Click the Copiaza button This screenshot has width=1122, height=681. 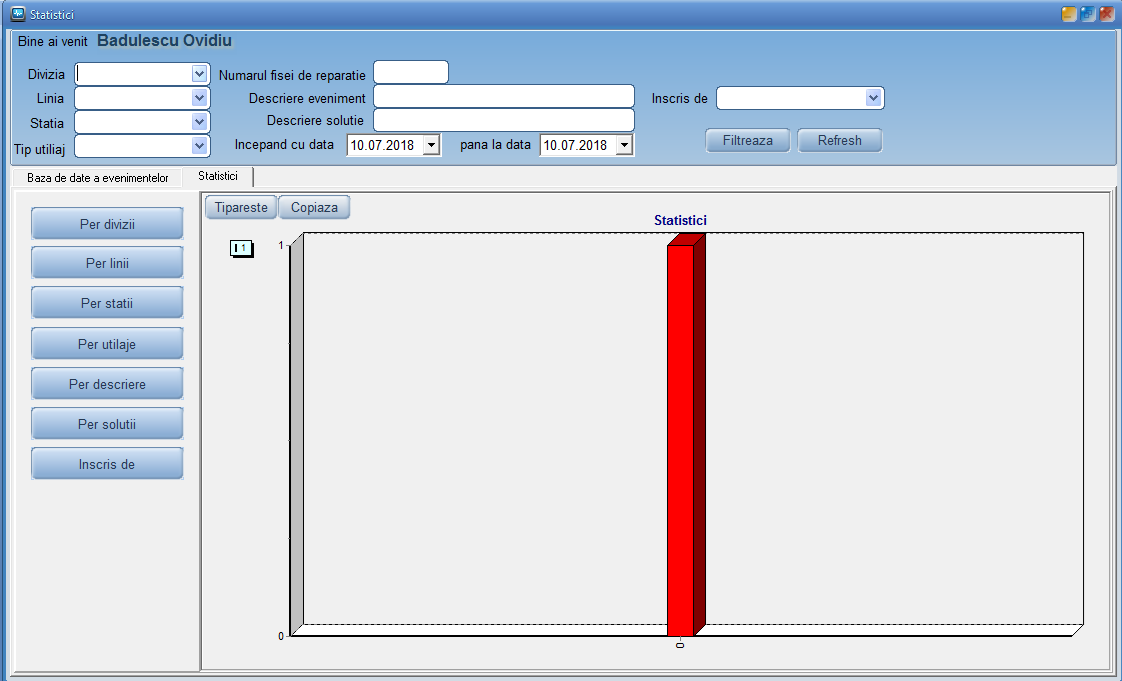[x=314, y=208]
